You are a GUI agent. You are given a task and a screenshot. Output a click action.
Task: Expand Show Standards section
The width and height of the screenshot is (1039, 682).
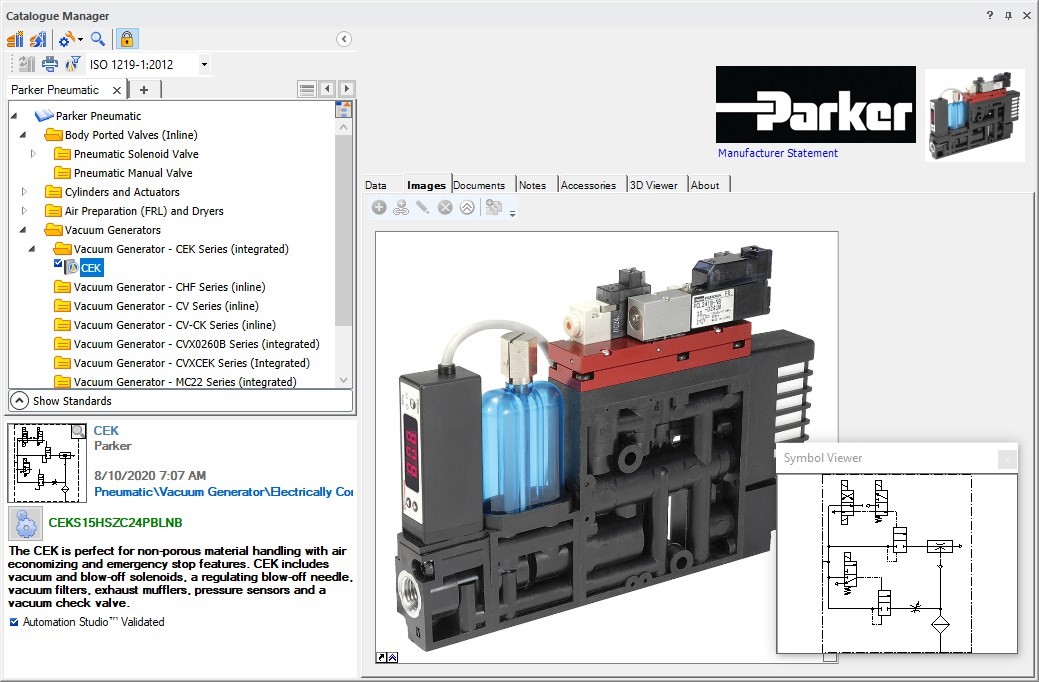click(x=19, y=400)
